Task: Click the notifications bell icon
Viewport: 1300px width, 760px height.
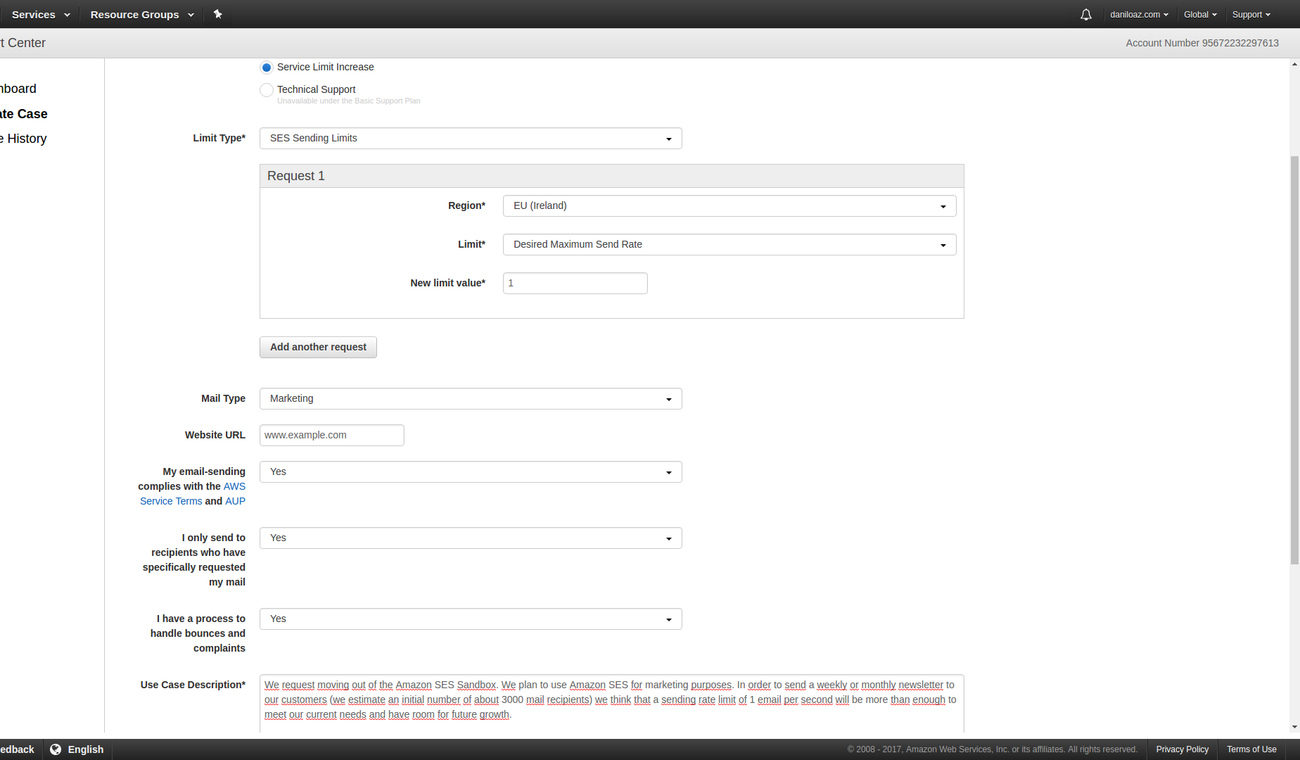Action: point(1086,14)
